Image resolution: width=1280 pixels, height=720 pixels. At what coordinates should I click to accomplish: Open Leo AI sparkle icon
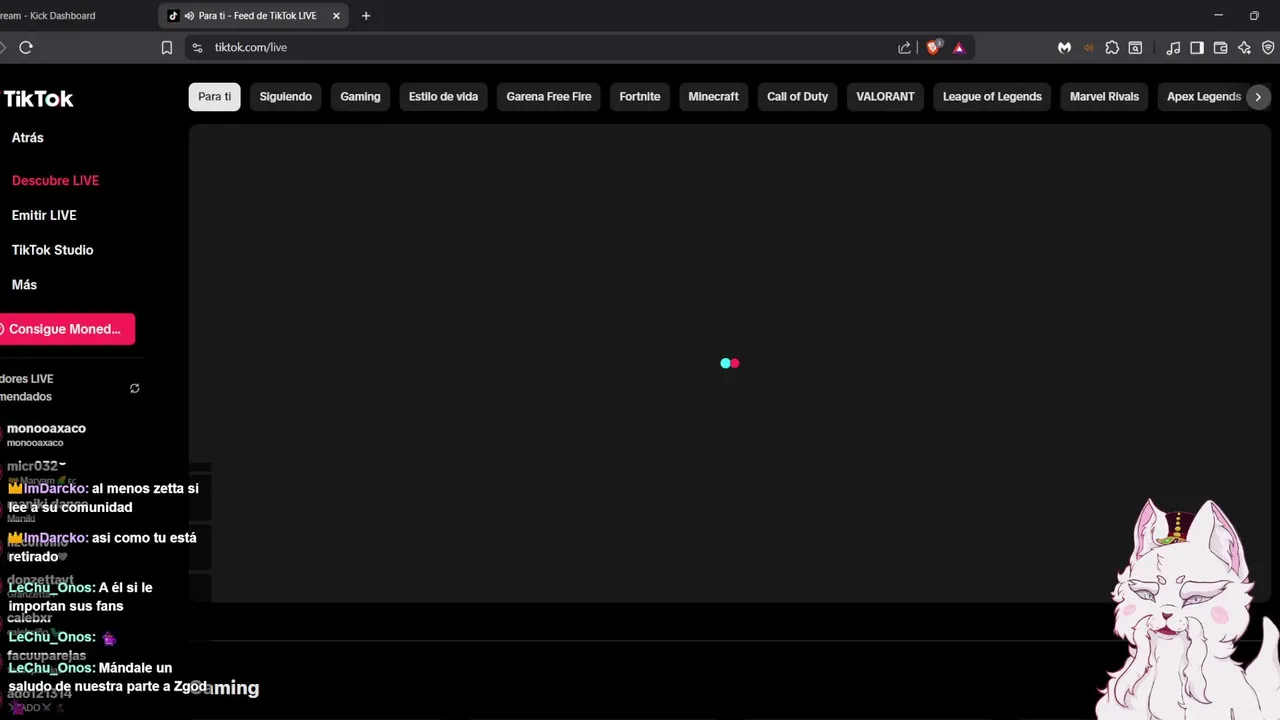coord(1244,47)
